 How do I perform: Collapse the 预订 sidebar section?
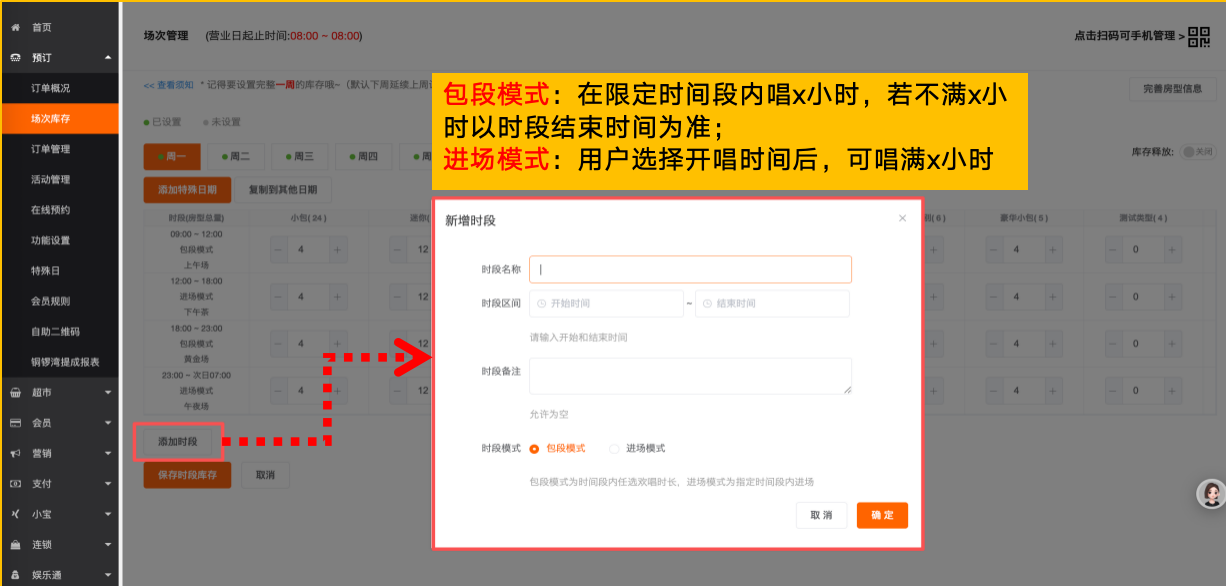point(108,58)
